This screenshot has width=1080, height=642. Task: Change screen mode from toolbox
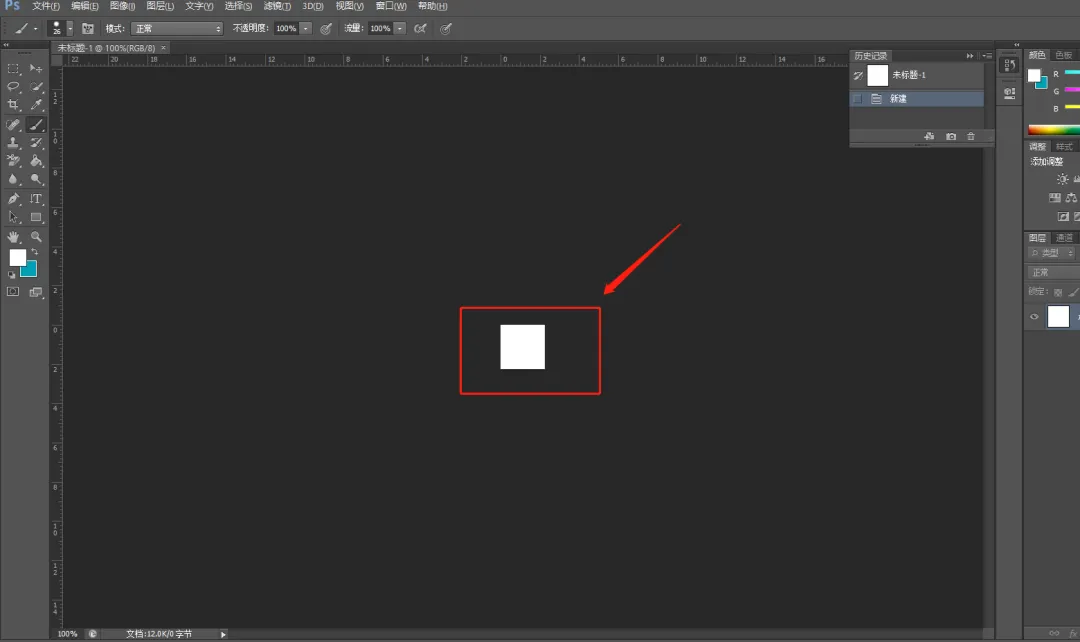point(36,292)
